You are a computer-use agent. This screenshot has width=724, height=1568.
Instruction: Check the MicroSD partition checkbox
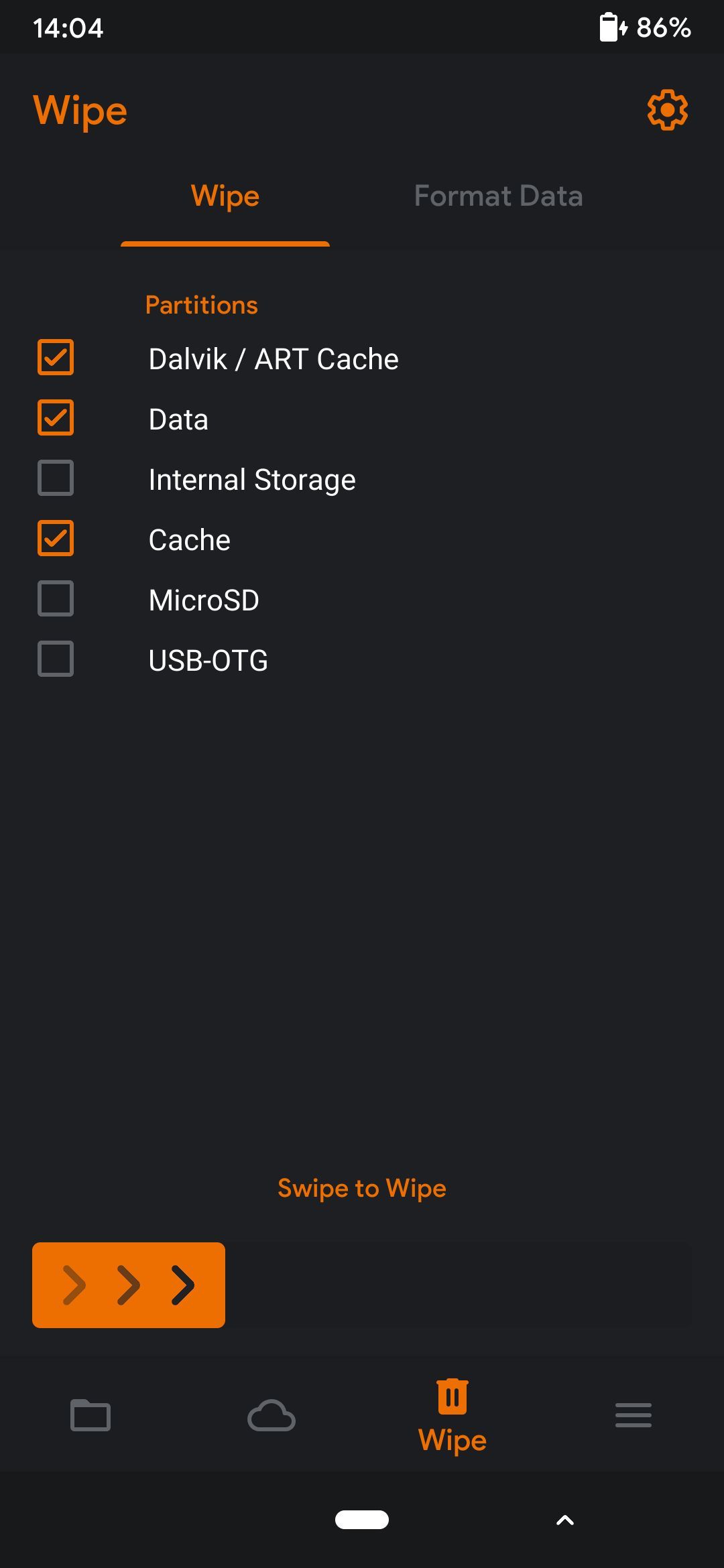[56, 599]
